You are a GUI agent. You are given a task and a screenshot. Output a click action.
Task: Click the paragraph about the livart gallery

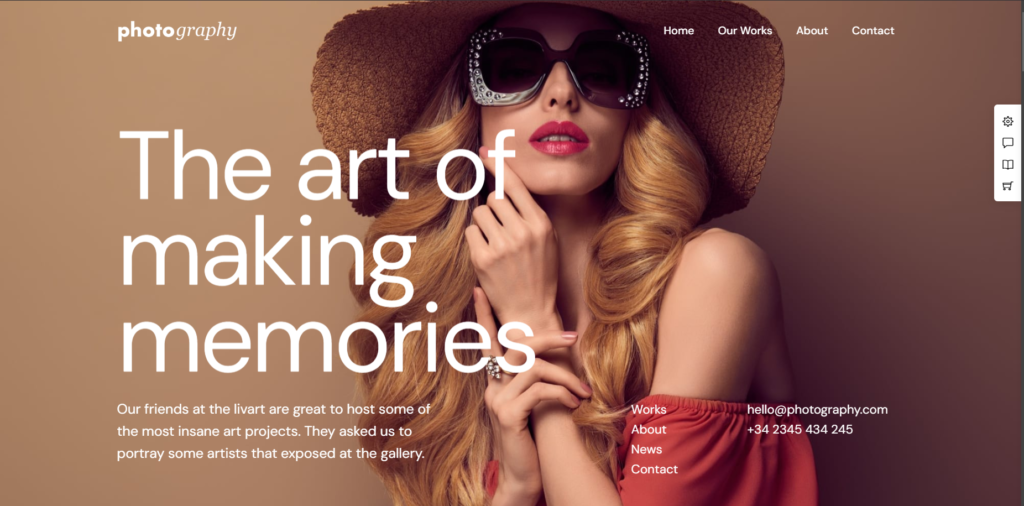click(x=274, y=432)
